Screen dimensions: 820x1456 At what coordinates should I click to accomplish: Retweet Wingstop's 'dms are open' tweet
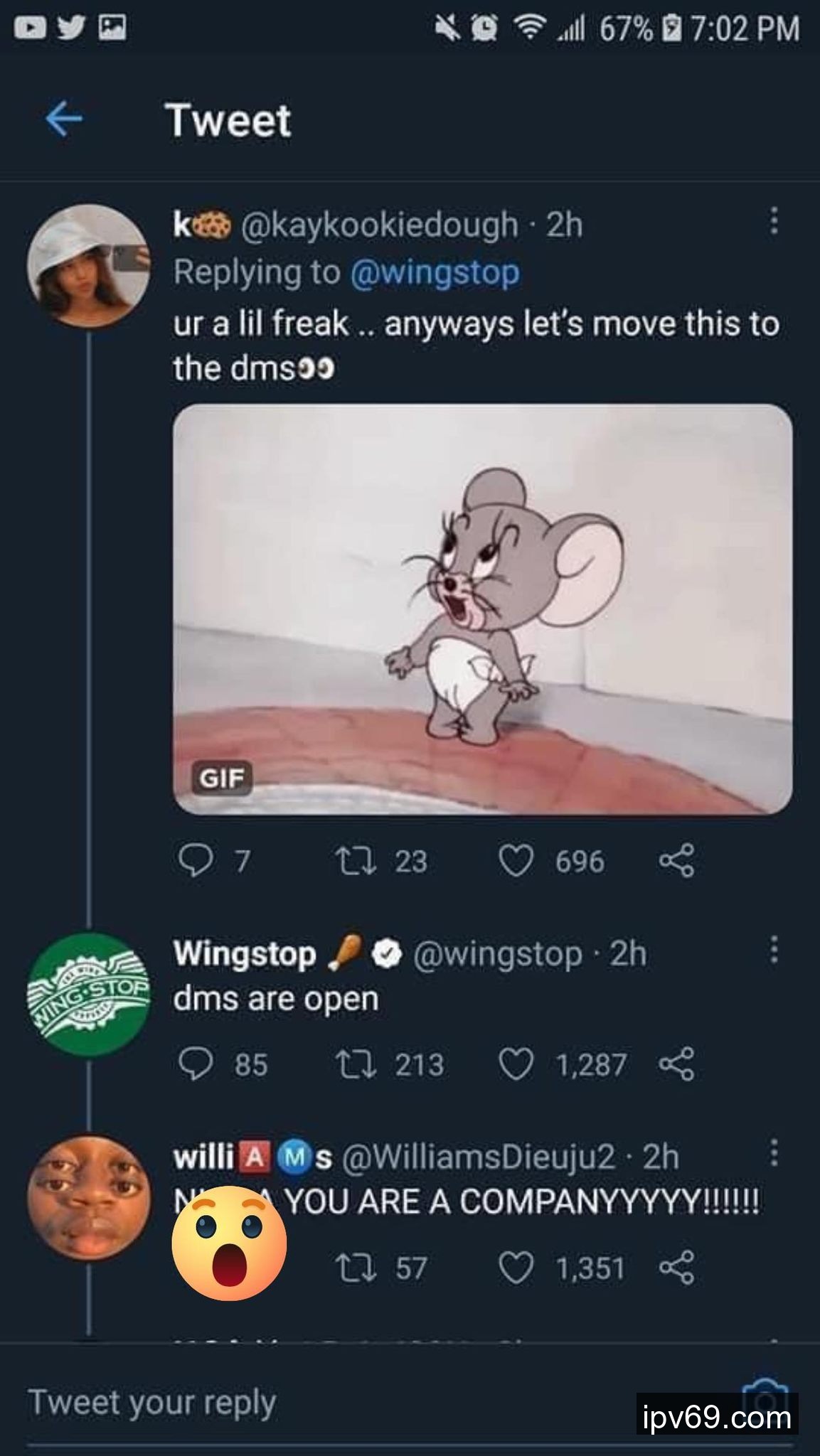click(x=351, y=1065)
